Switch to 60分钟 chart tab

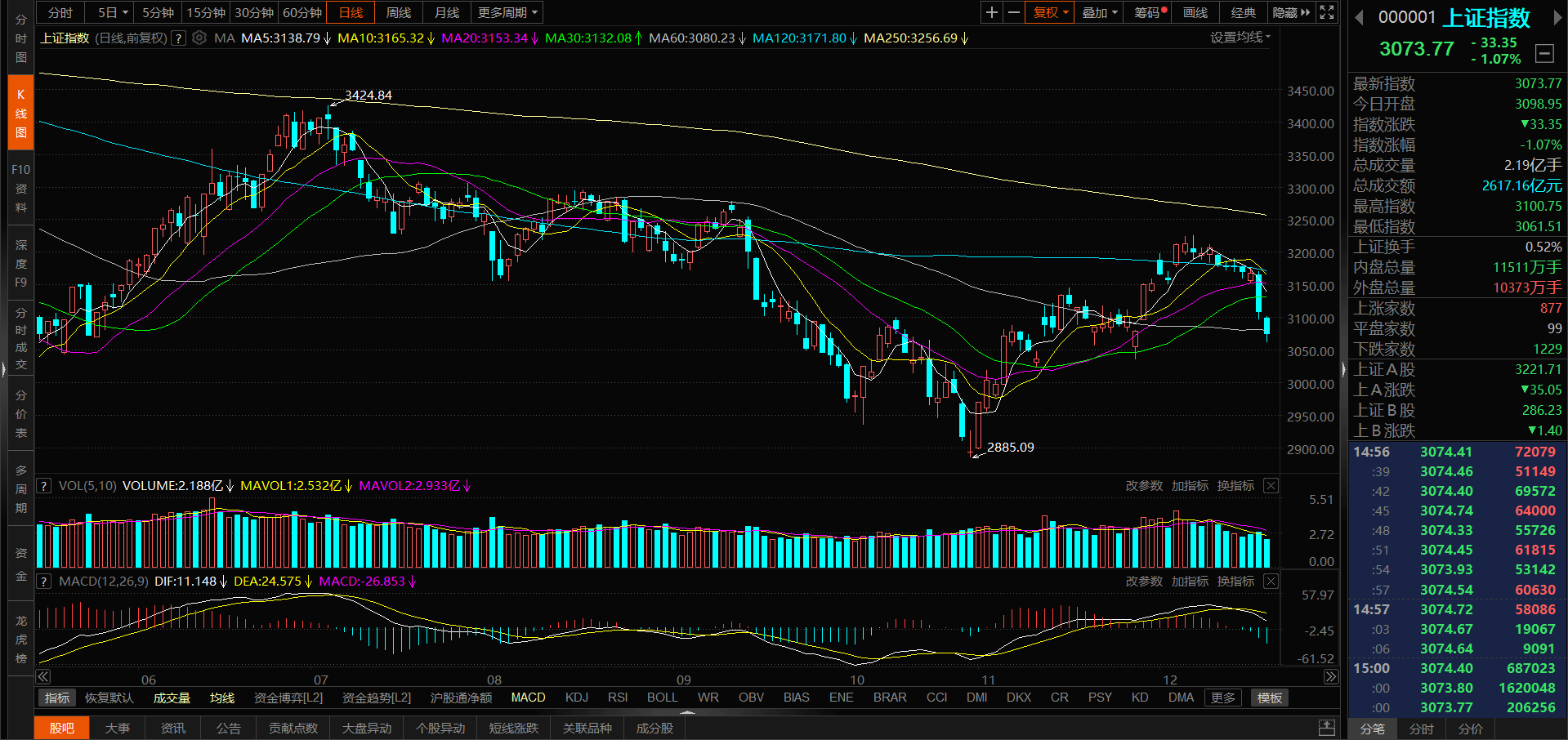coord(302,12)
